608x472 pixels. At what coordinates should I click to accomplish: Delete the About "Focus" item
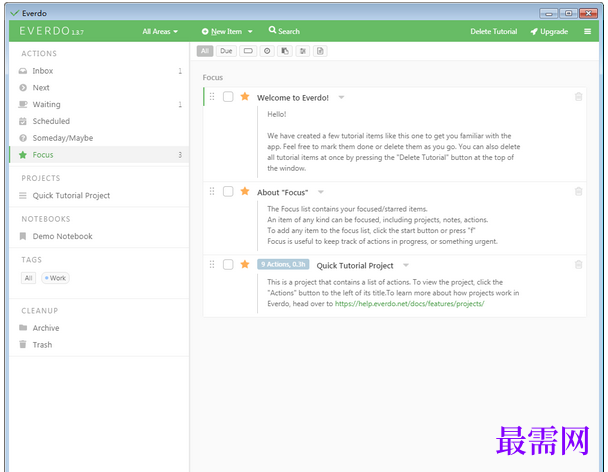(x=578, y=191)
